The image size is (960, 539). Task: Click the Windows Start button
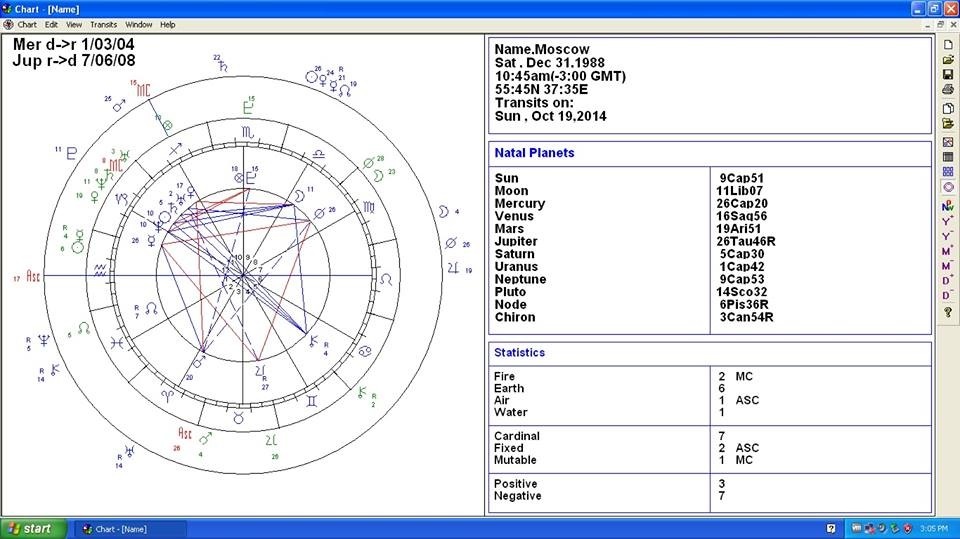click(33, 528)
